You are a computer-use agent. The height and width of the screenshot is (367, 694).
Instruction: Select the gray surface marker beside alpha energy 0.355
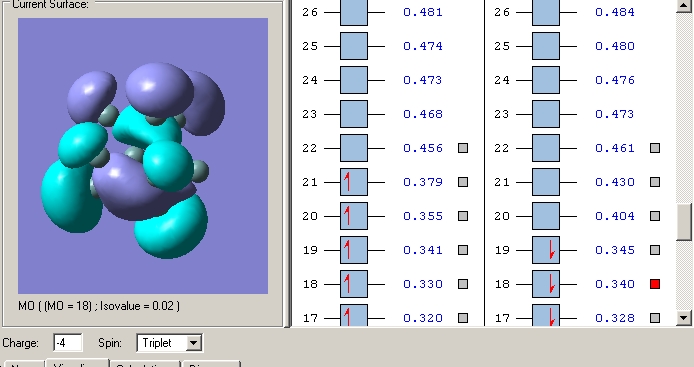(463, 216)
